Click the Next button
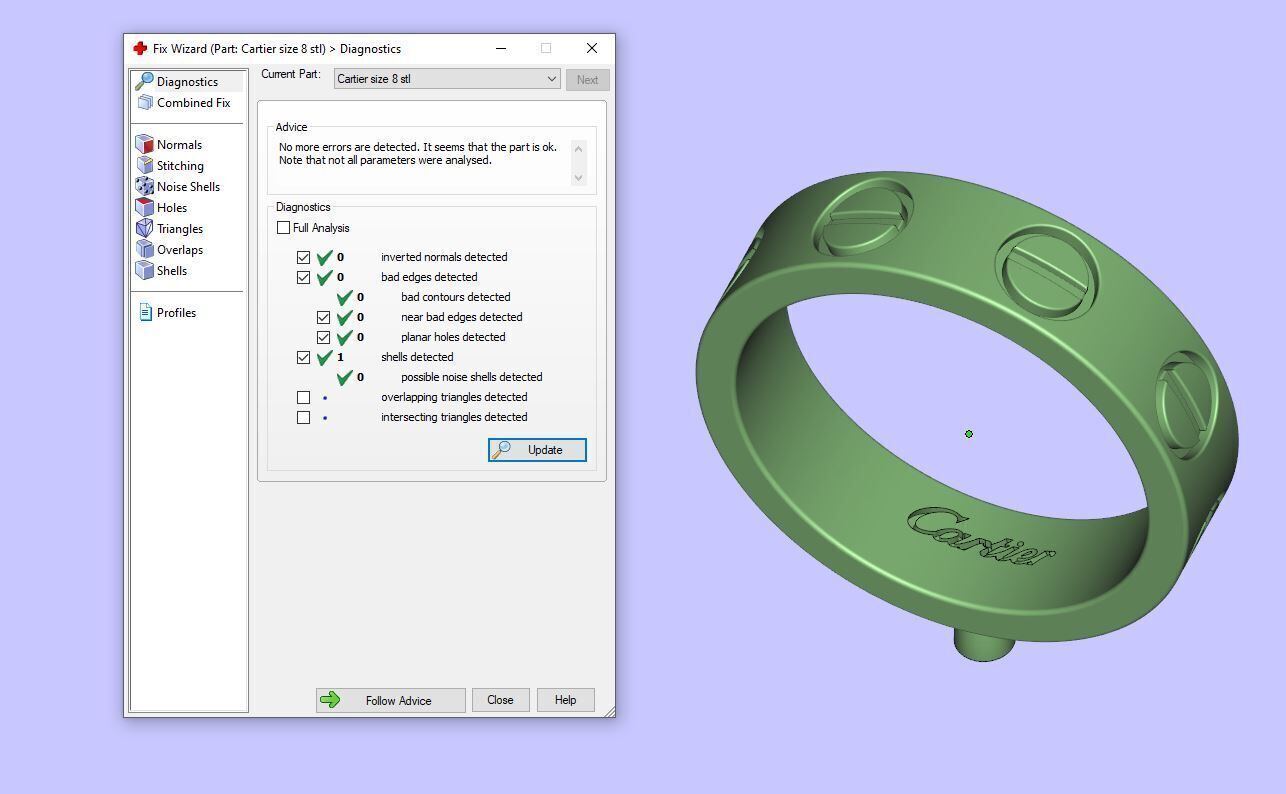This screenshot has height=794, width=1286. click(587, 80)
